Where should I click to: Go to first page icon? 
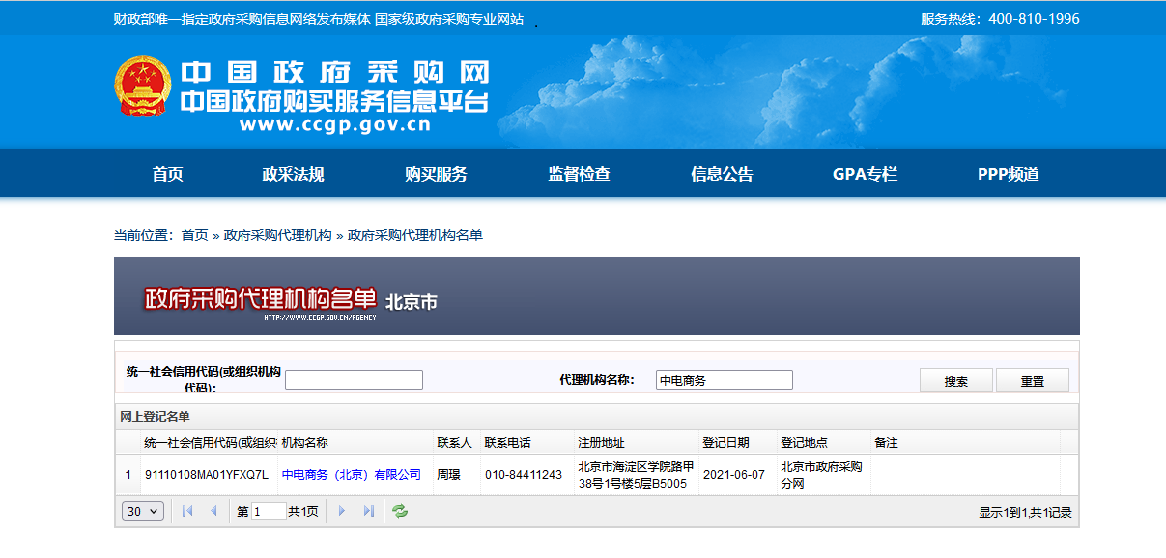click(x=187, y=511)
